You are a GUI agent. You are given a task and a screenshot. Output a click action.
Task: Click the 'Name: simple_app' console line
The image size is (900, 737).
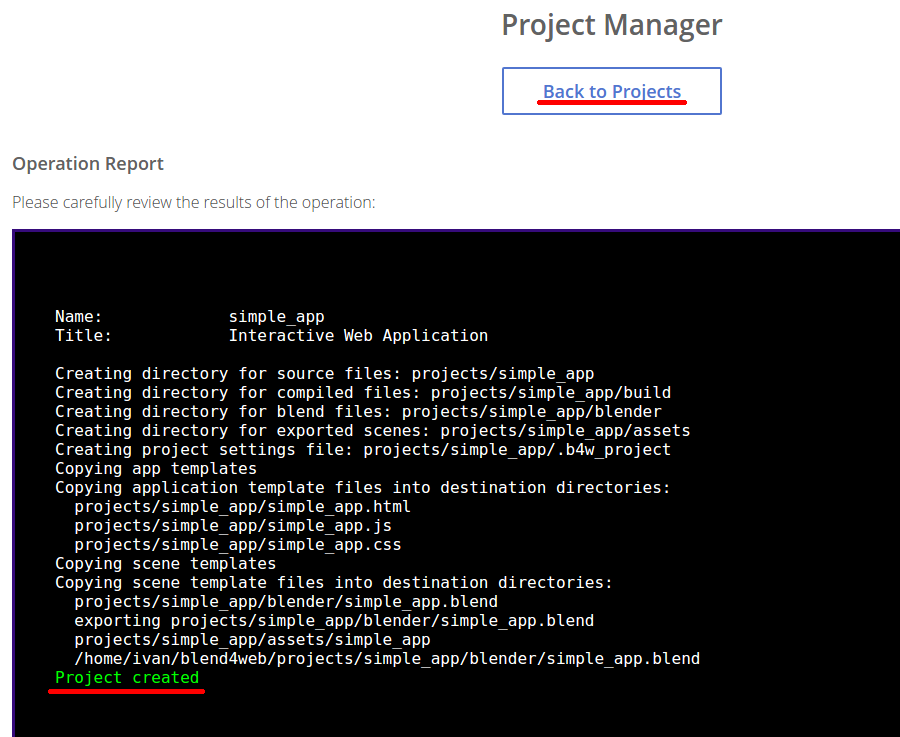[x=190, y=317]
